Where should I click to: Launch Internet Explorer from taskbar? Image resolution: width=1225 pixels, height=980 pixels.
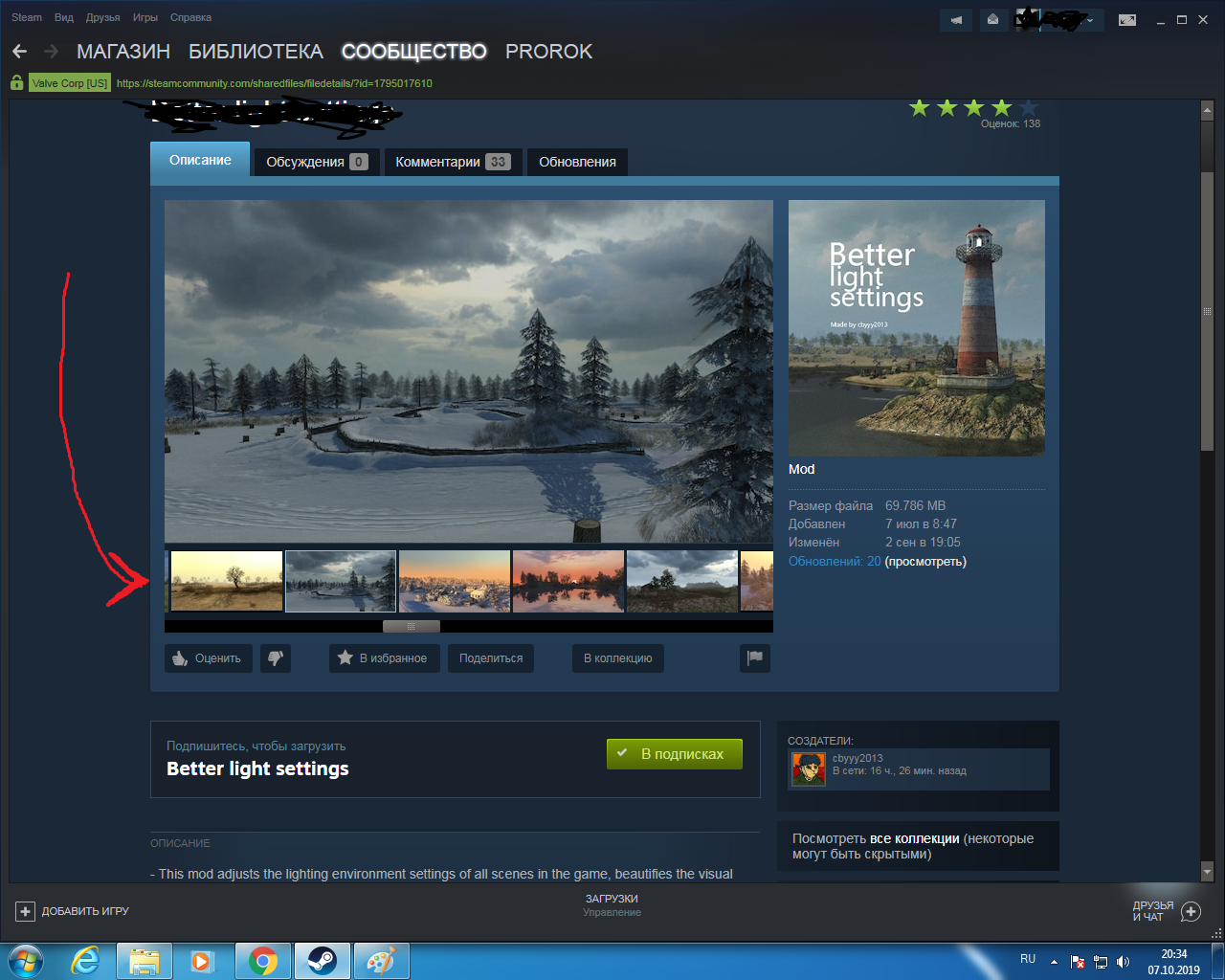coord(86,961)
